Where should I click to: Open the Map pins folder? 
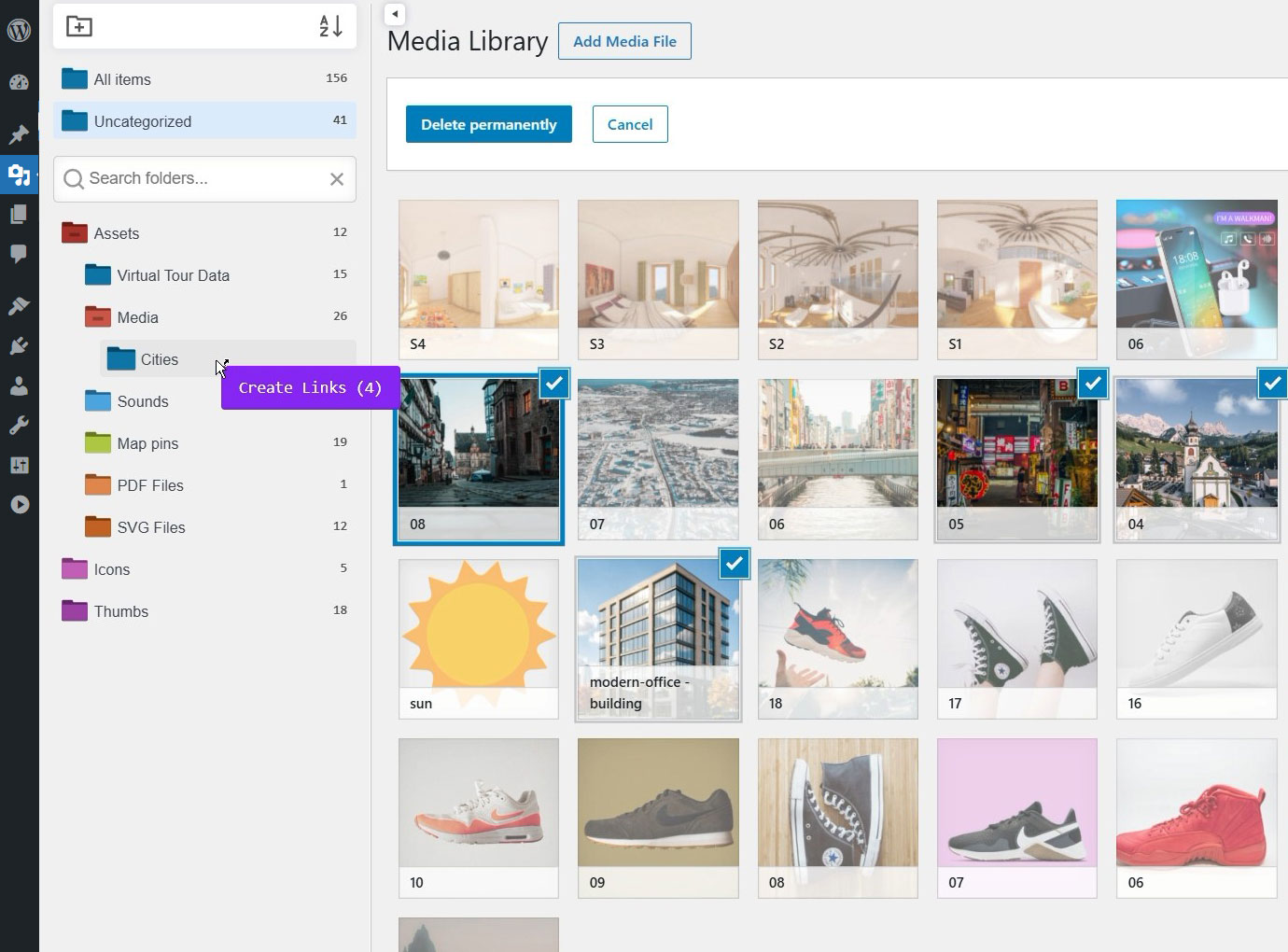pyautogui.click(x=217, y=443)
